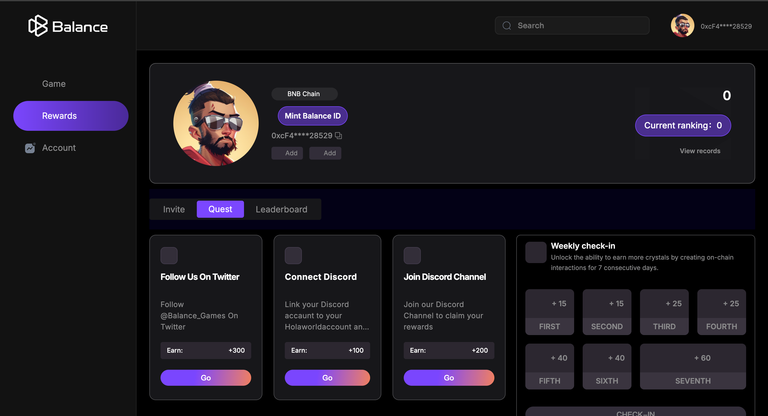
Task: Click the Connect Discord card icon
Action: click(x=293, y=255)
